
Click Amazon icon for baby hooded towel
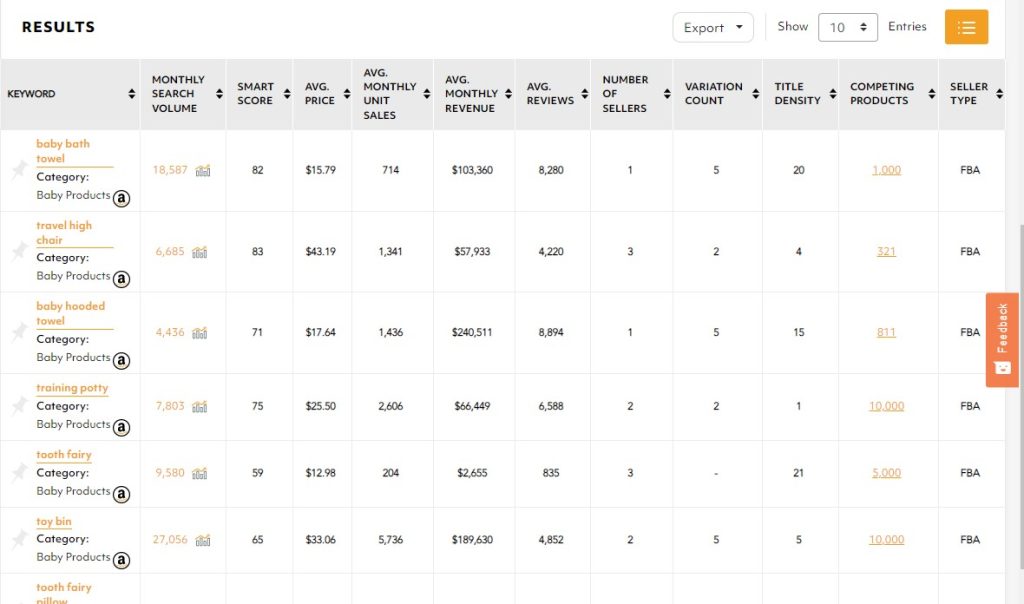coord(122,360)
